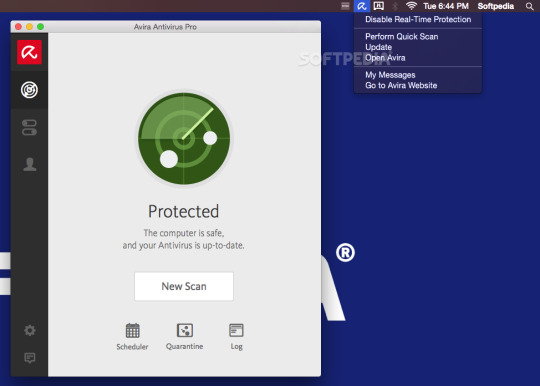
Task: Click the dimmed menu bar icon left of Avira
Action: 345,6
